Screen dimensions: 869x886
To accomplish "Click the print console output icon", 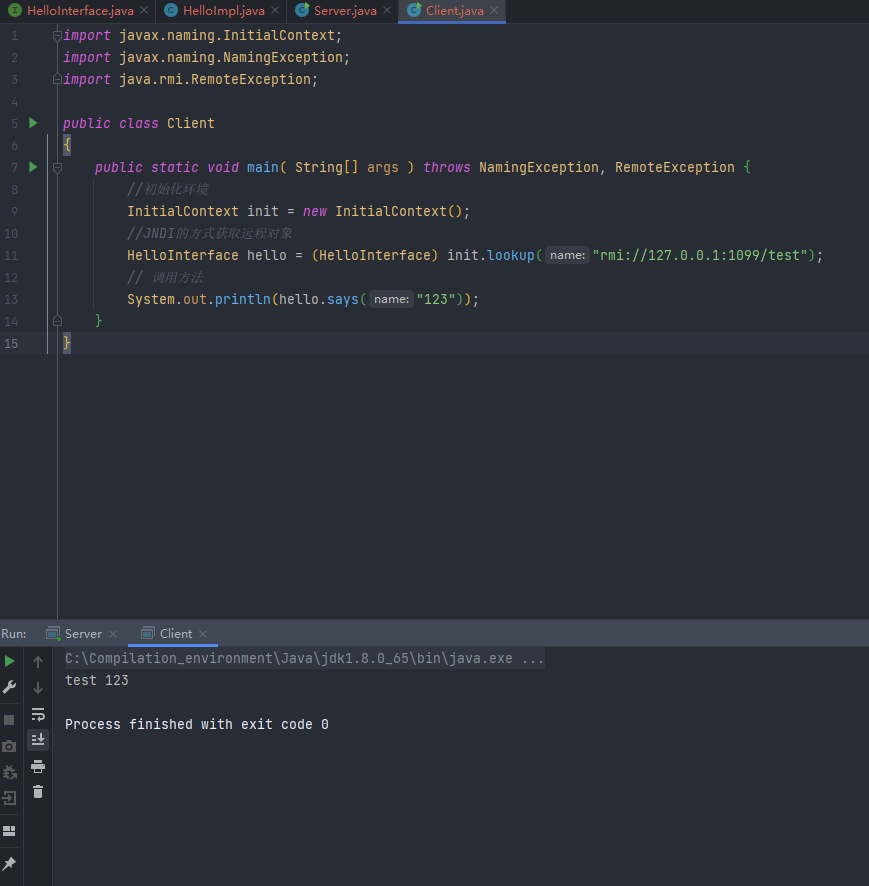I will click(x=38, y=766).
